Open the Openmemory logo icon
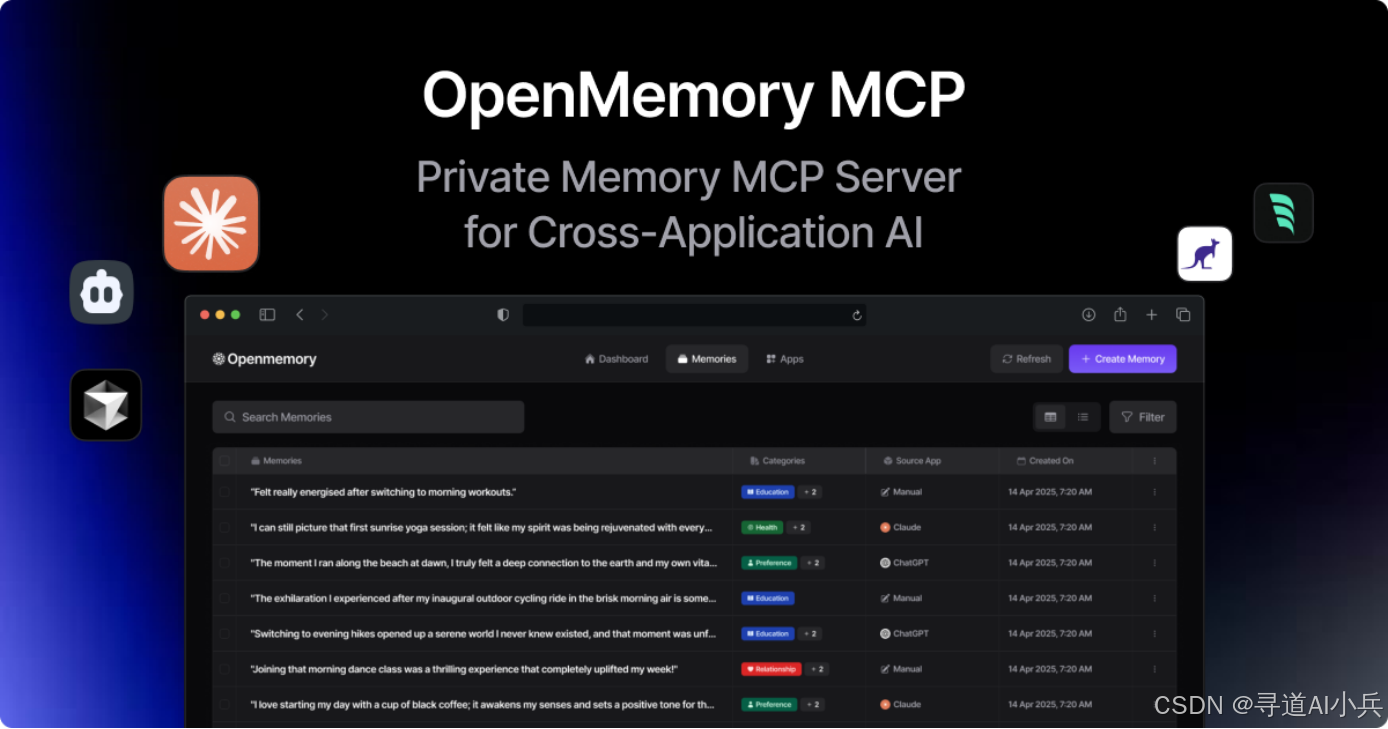 pos(218,358)
